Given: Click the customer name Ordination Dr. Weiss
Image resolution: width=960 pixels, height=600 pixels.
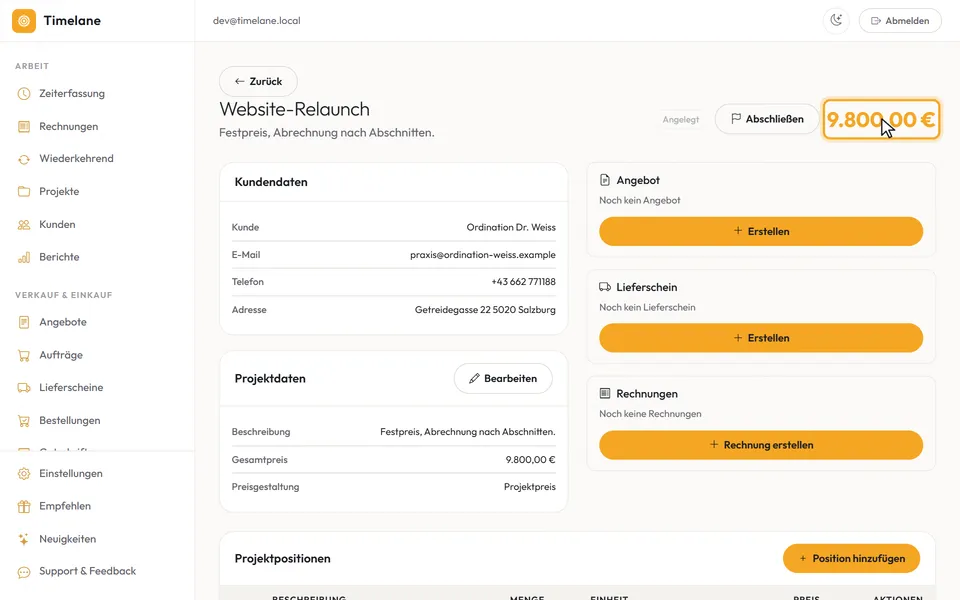Looking at the screenshot, I should point(511,227).
